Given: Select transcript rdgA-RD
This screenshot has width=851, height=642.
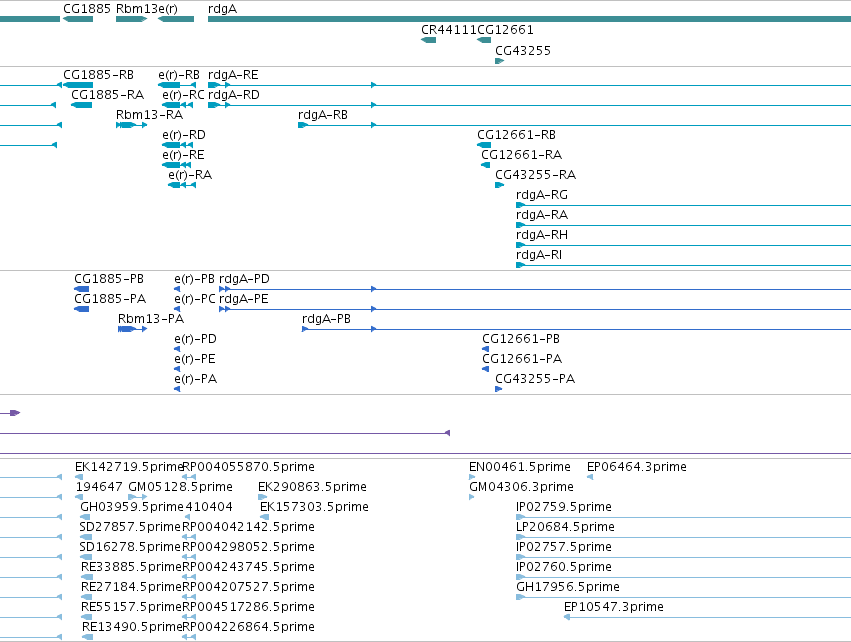Looking at the screenshot, I should [234, 94].
